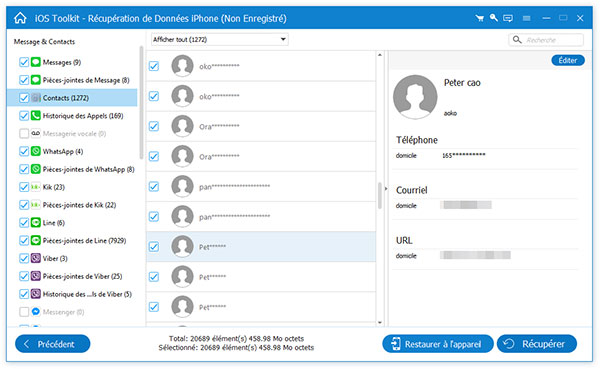Select the second oko contact row
This screenshot has width=600, height=369.
[261, 96]
